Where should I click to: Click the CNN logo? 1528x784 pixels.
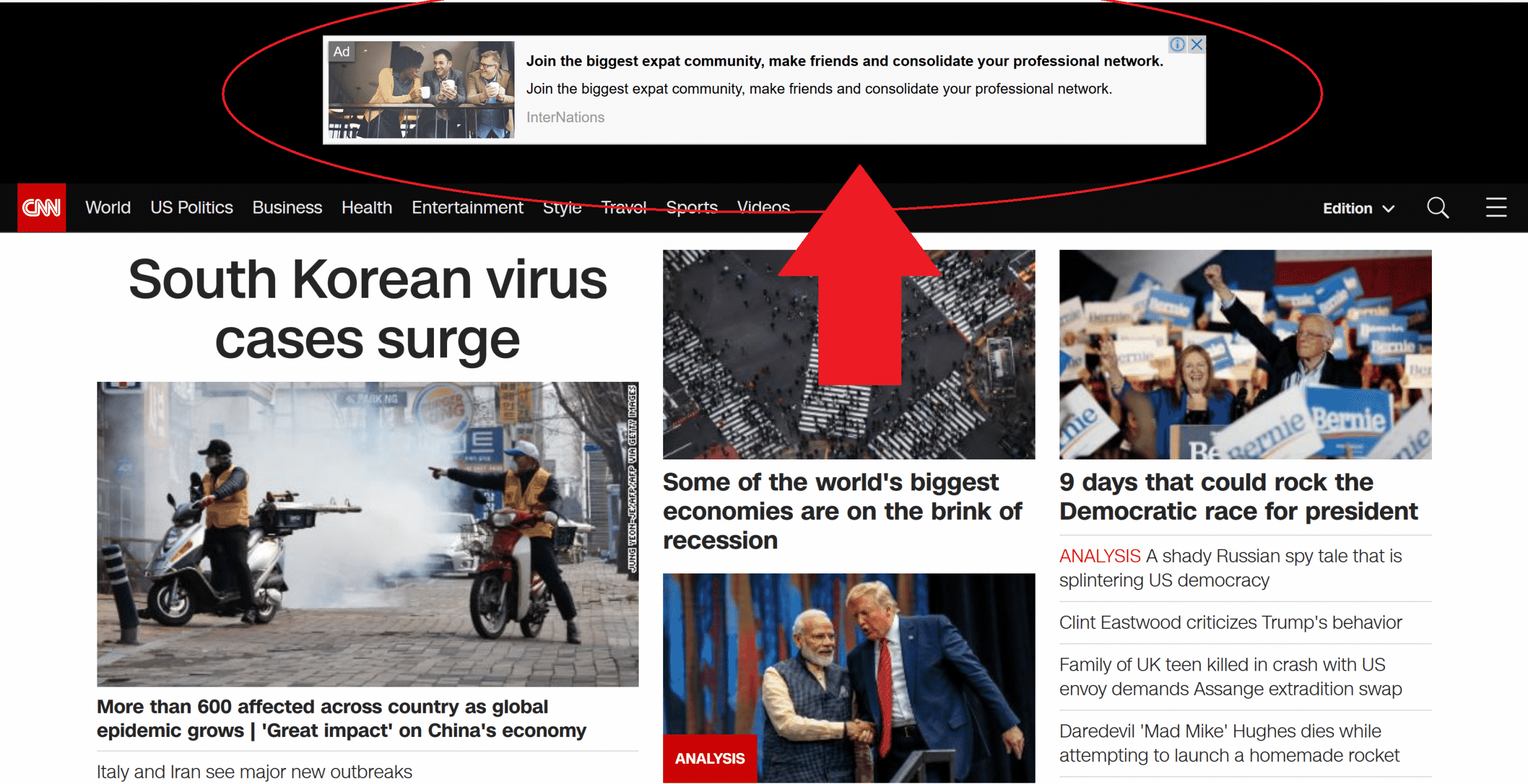tap(42, 208)
